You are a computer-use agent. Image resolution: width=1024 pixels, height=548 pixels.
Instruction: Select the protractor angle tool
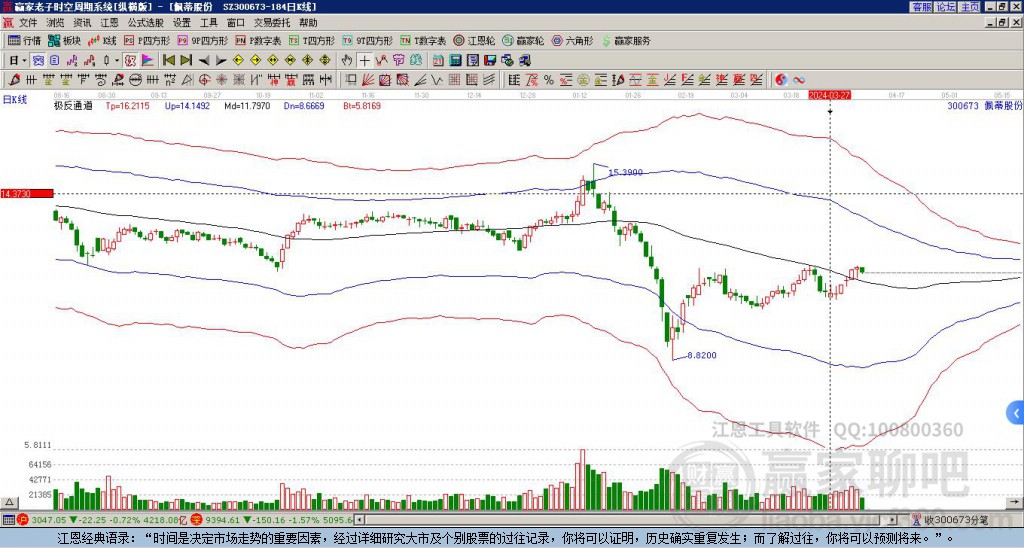(187, 80)
